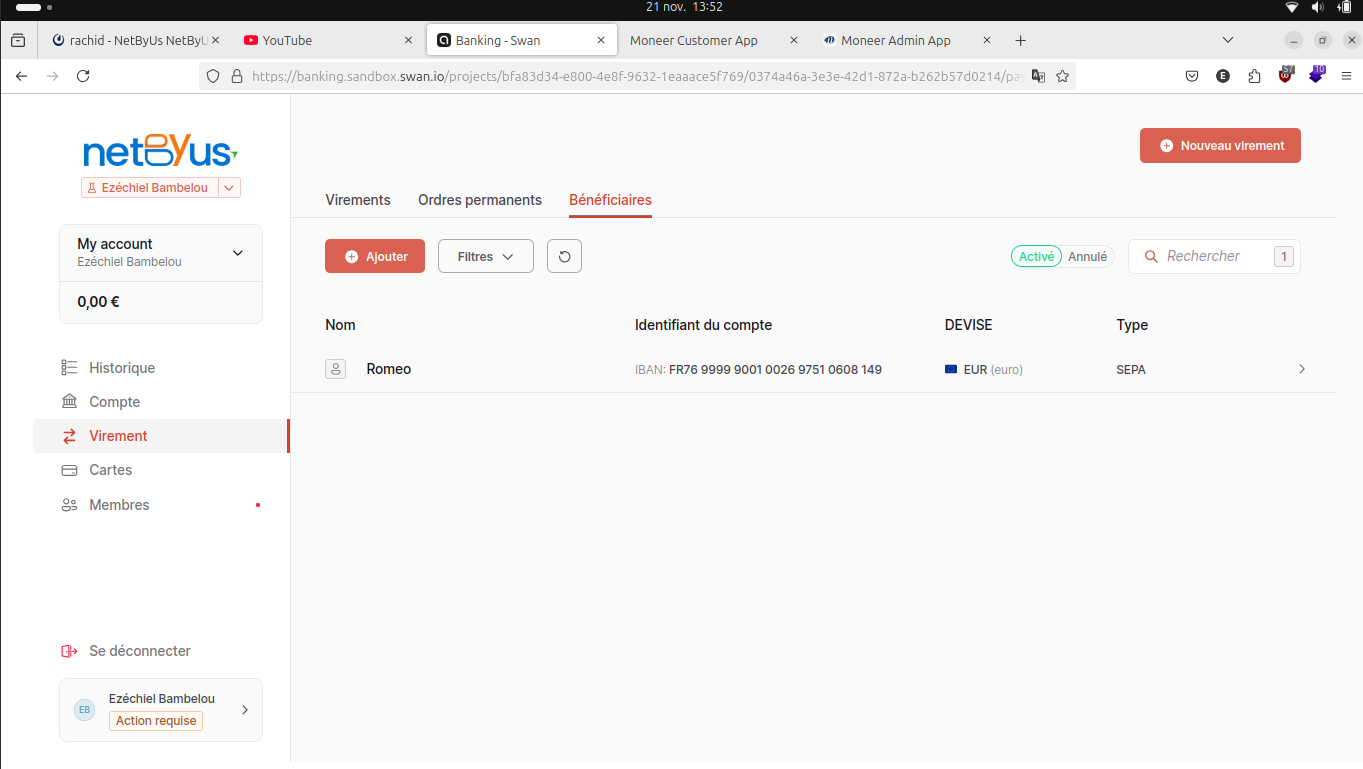The image size is (1363, 769).
Task: Open the Ezéchiel Bambelou membership dropdown arrow
Action: (x=229, y=187)
